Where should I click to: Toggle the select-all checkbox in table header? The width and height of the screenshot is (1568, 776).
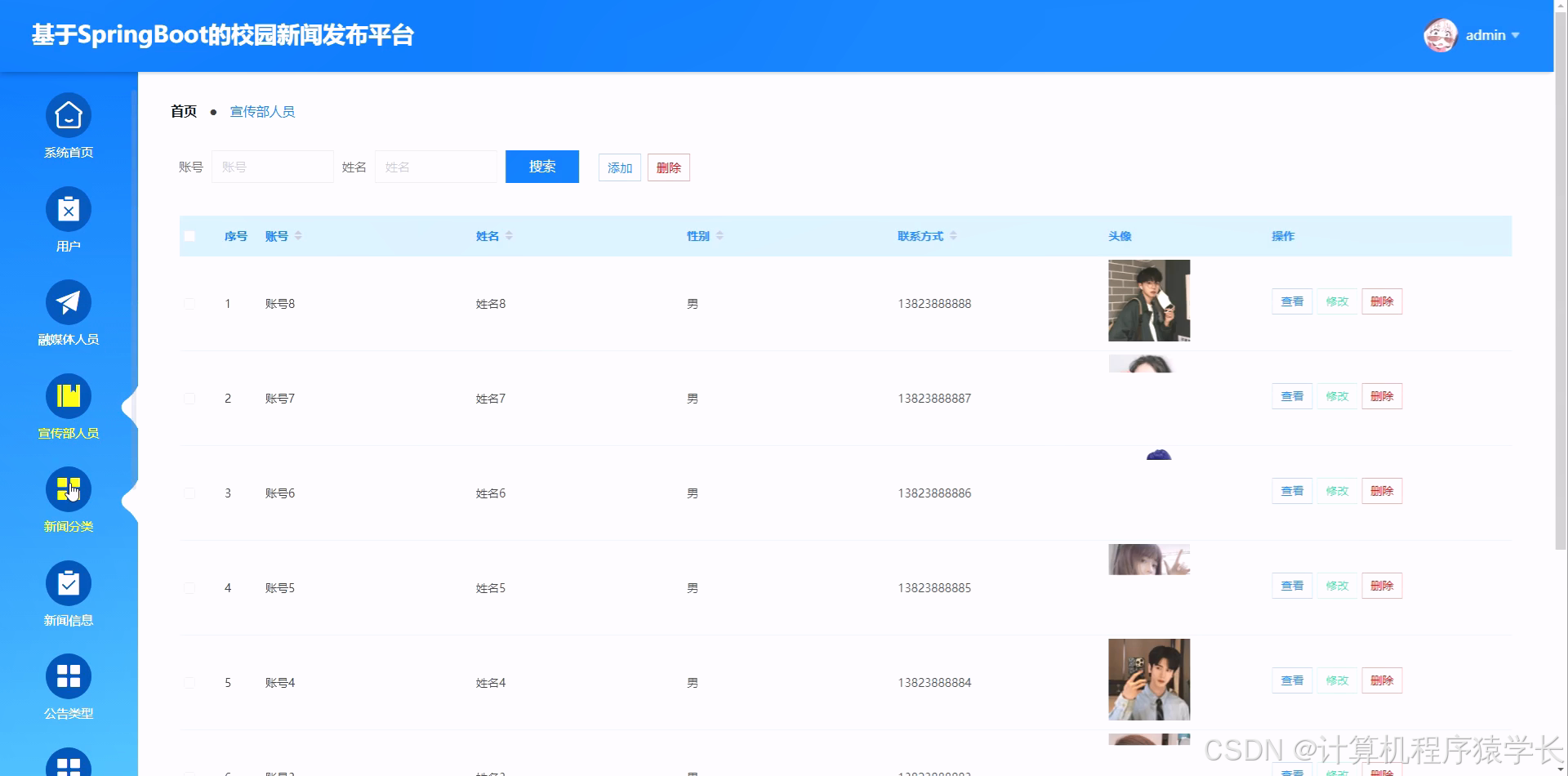point(189,236)
